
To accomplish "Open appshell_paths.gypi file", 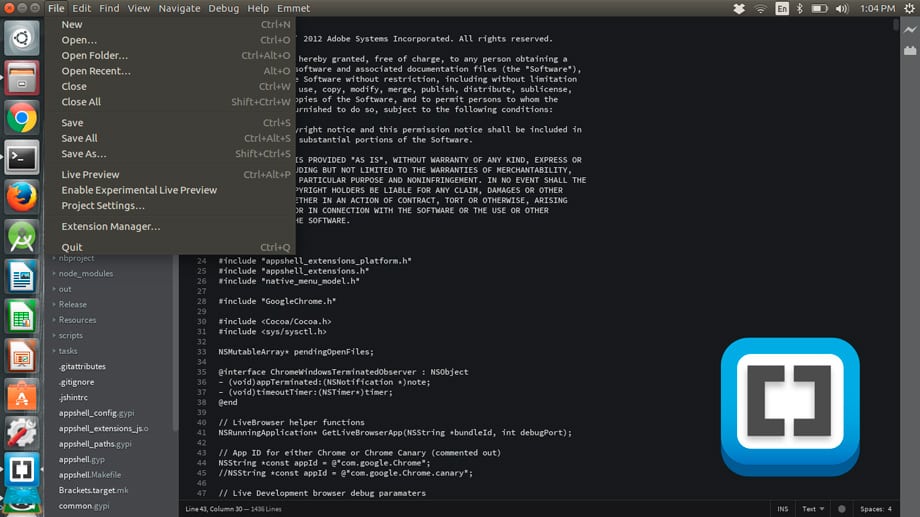I will click(x=95, y=444).
